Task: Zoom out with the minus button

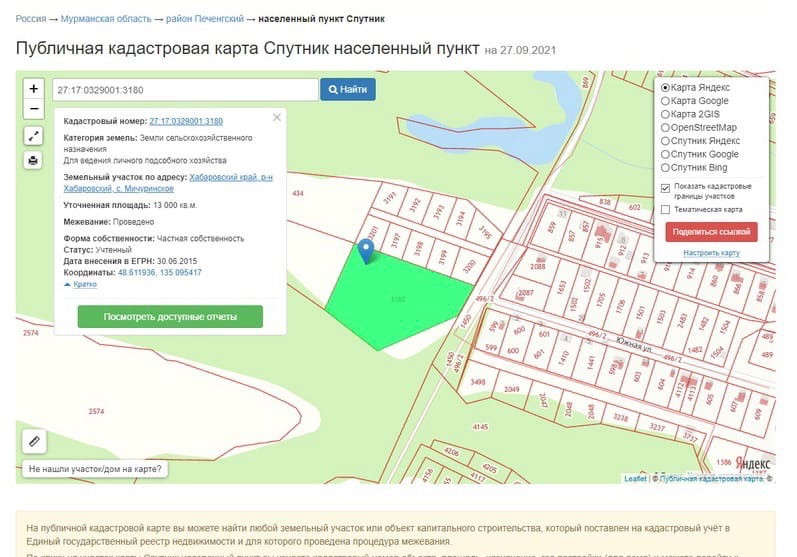Action: 34,109
